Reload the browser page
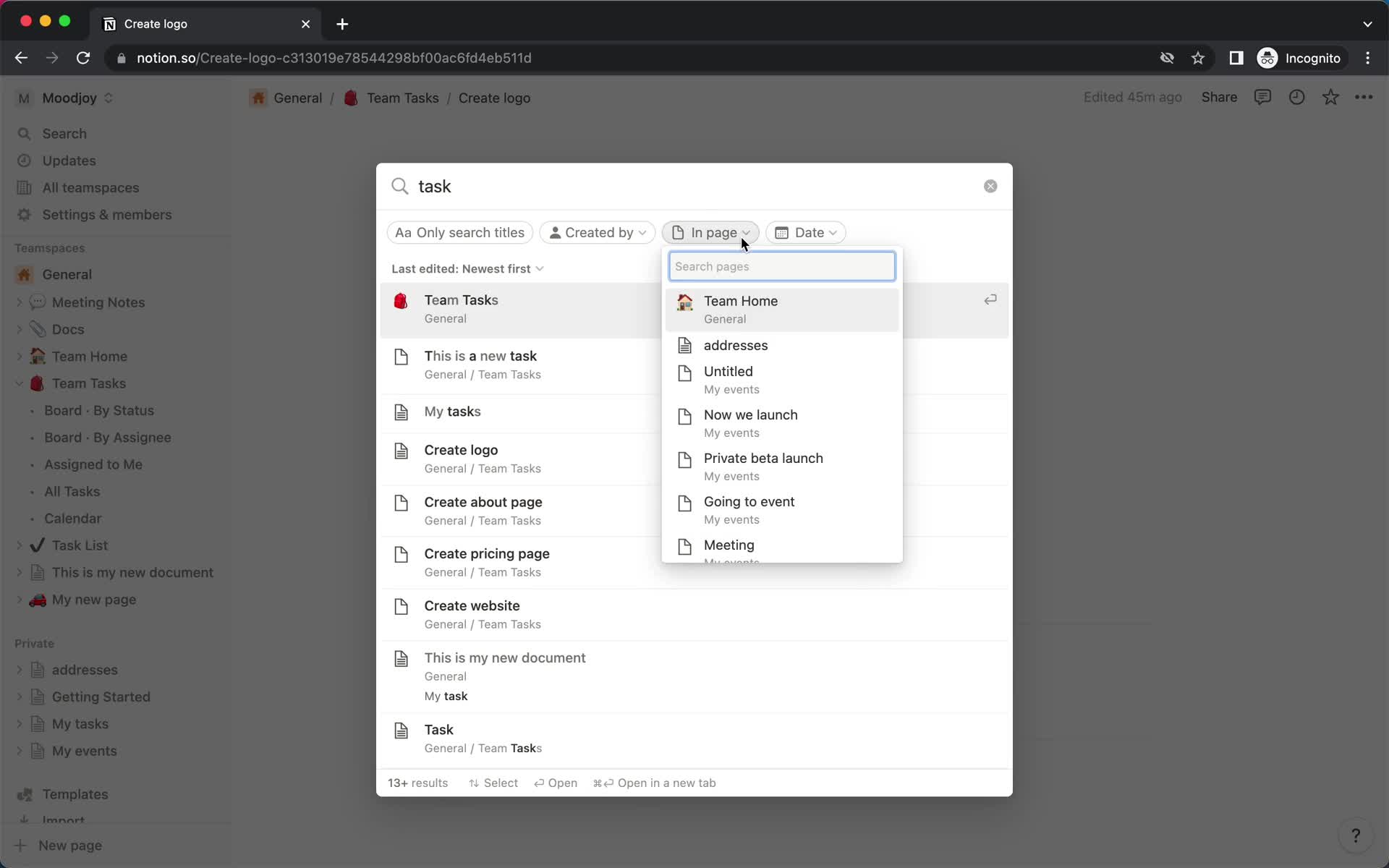This screenshot has height=868, width=1389. pyautogui.click(x=83, y=58)
